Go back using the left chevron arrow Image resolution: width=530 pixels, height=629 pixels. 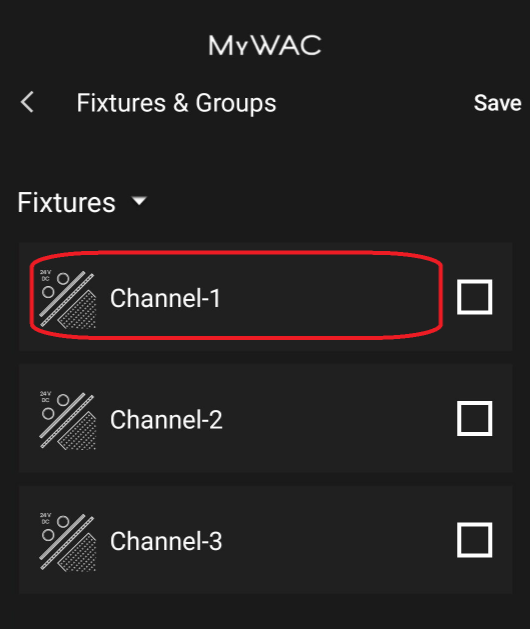coord(27,102)
